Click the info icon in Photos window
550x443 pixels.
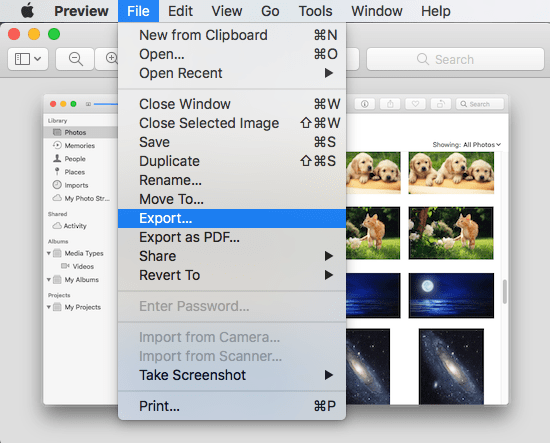click(365, 104)
